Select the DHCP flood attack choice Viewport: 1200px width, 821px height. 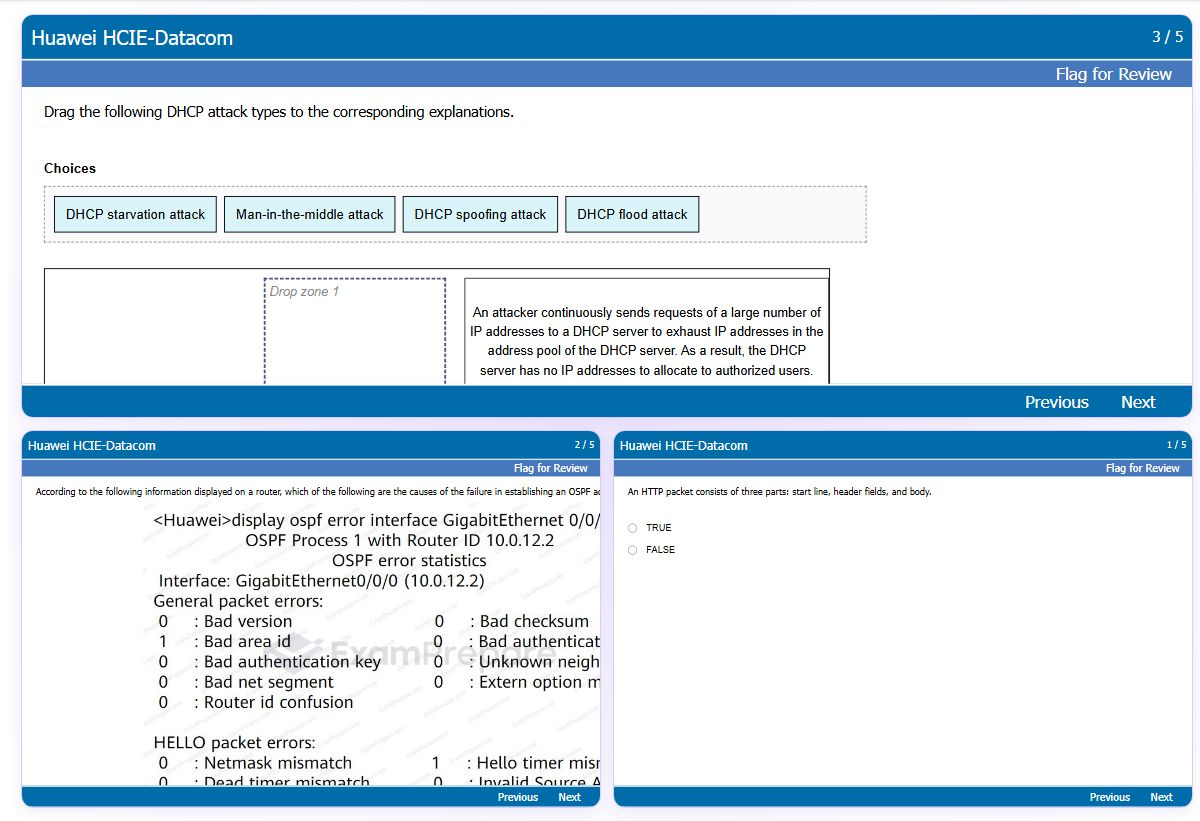tap(632, 214)
